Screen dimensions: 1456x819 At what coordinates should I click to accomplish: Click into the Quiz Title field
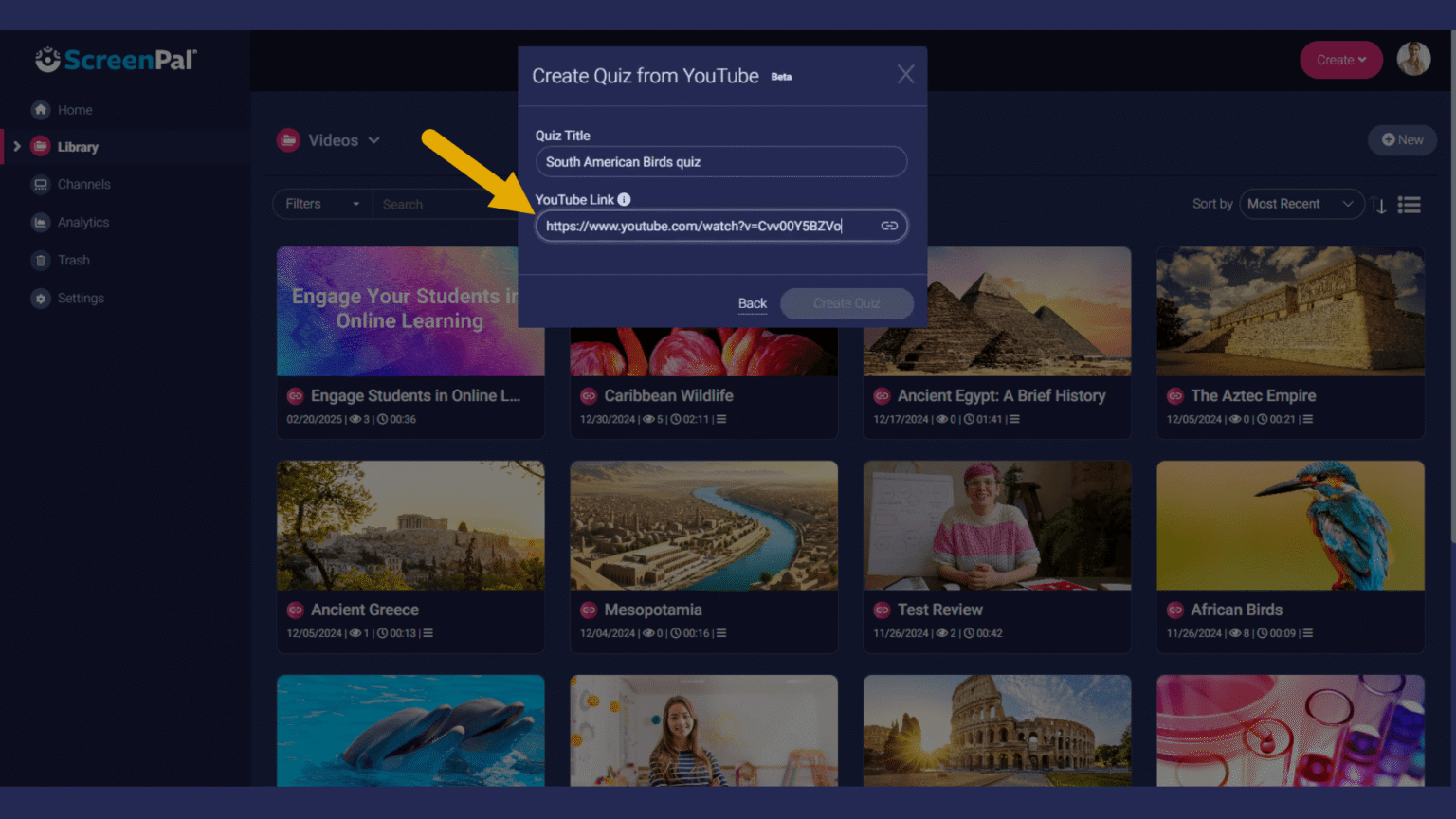click(x=720, y=162)
